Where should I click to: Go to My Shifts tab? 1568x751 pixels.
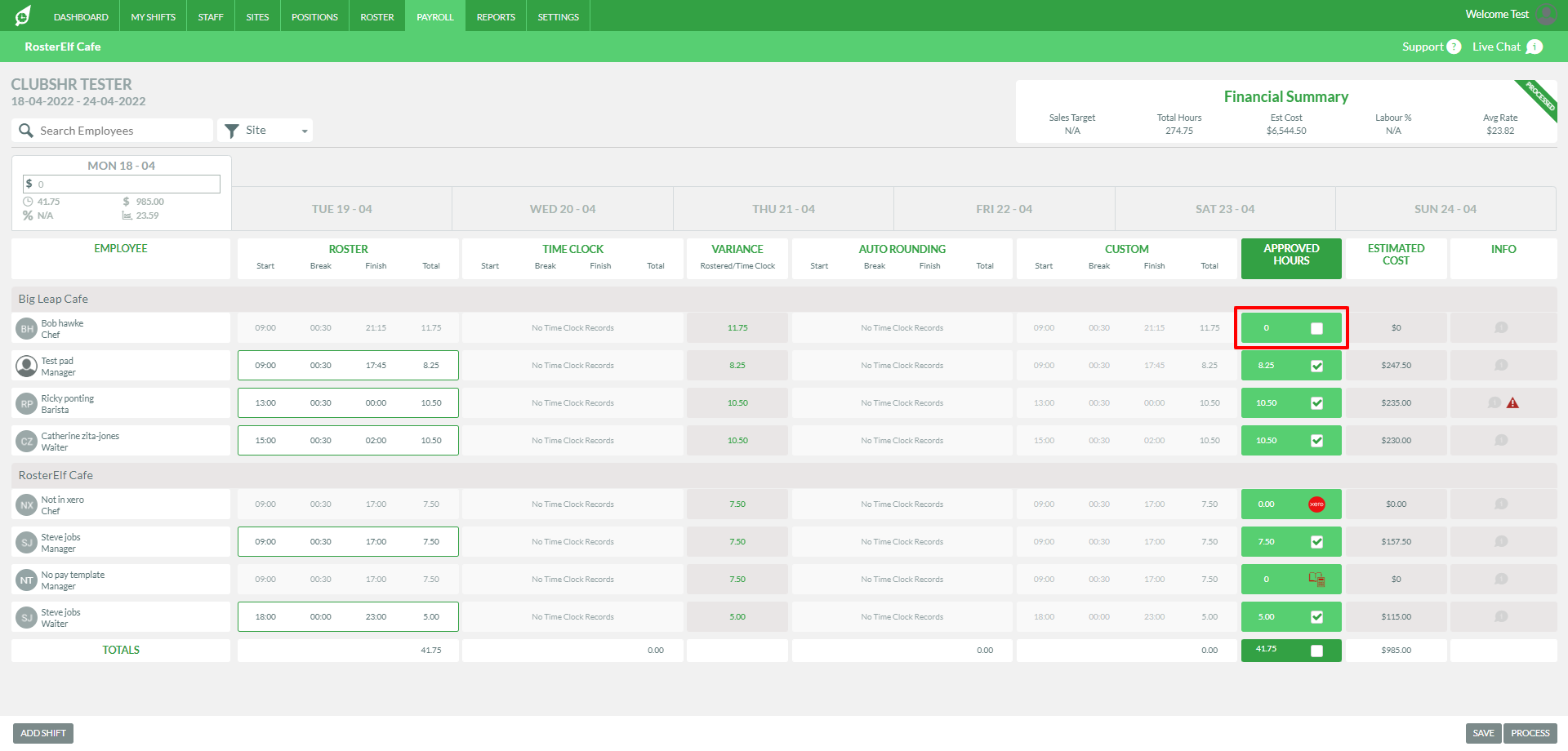[153, 16]
